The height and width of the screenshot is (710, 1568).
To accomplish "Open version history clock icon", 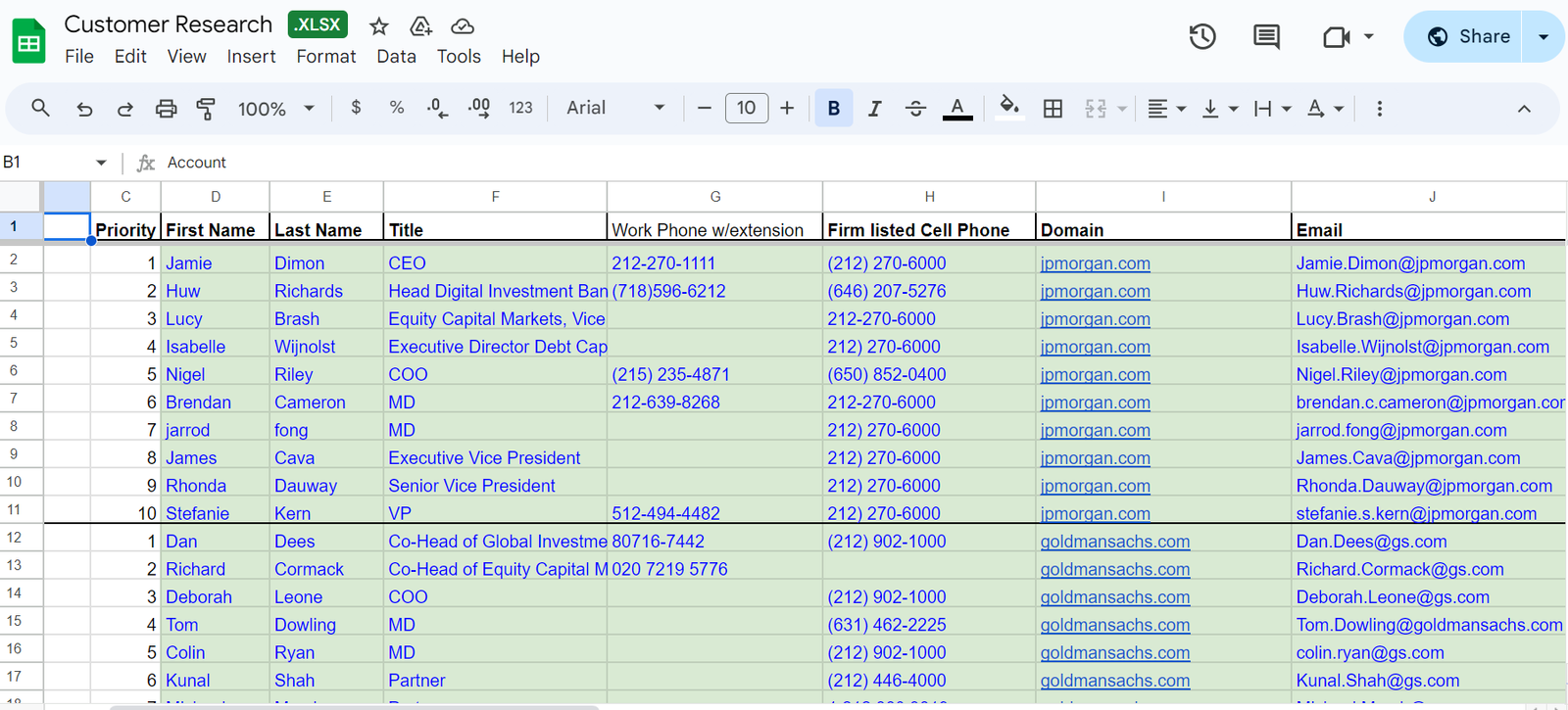I will pos(1202,37).
